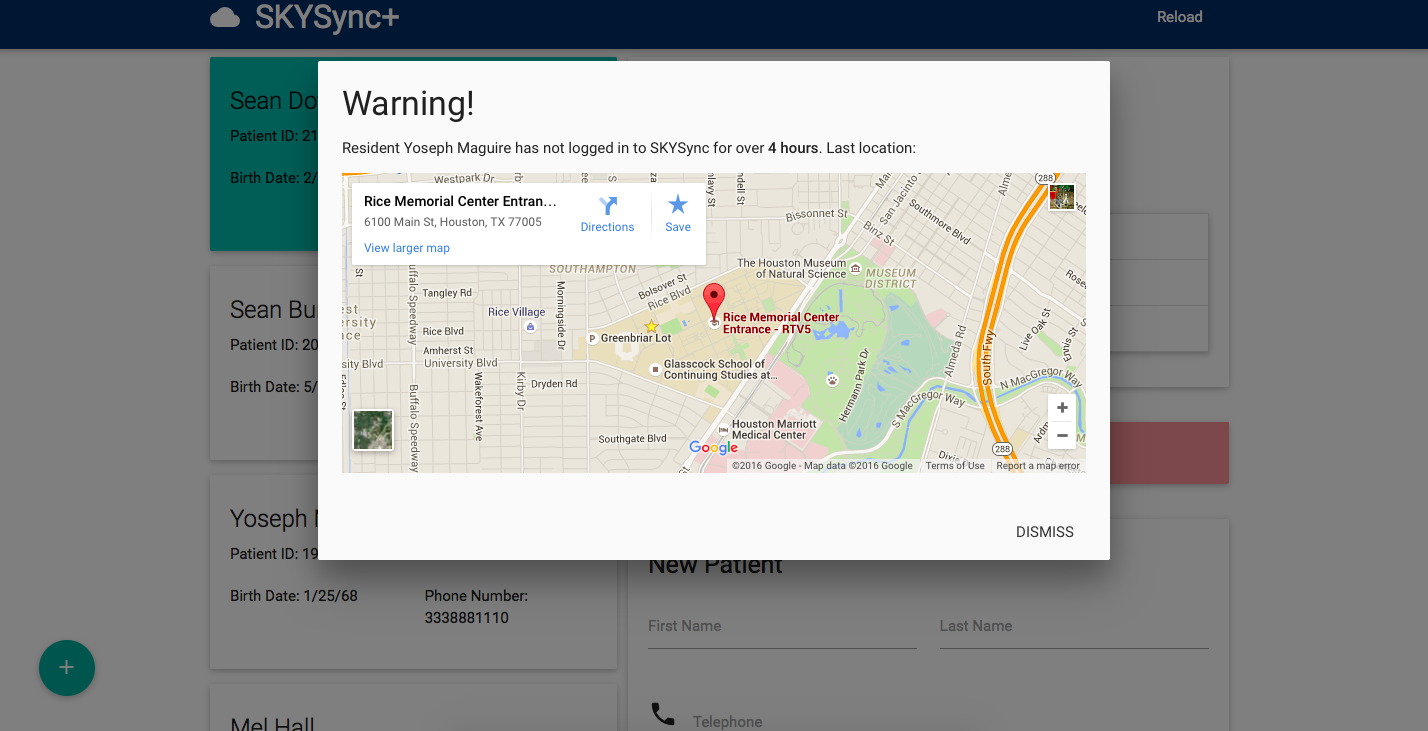Click the floating add patient button
Viewport: 1428px width, 731px height.
(x=67, y=667)
